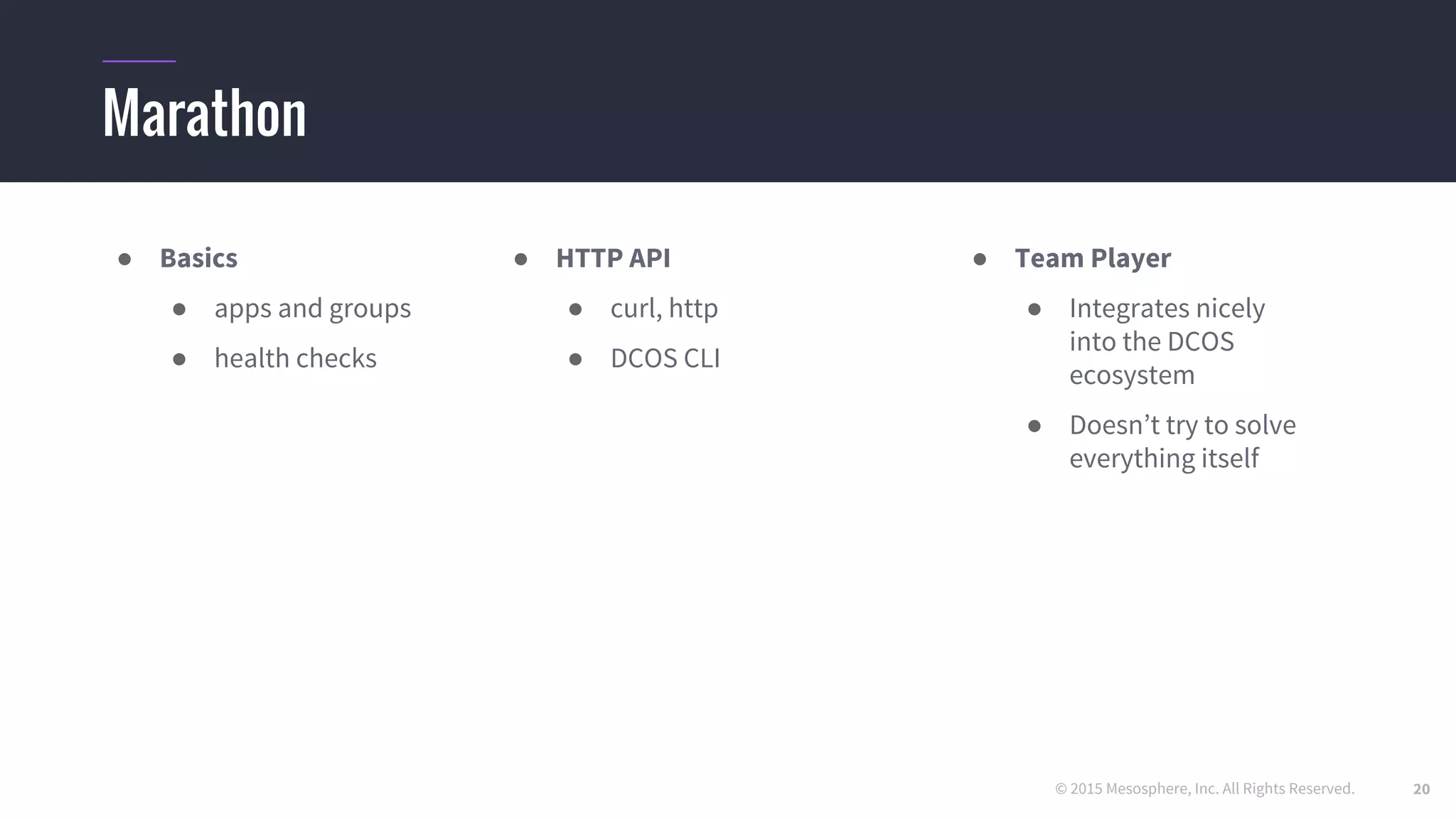Click the Mesosphere copyright notice
Image resolution: width=1456 pixels, height=819 pixels.
coord(1205,788)
